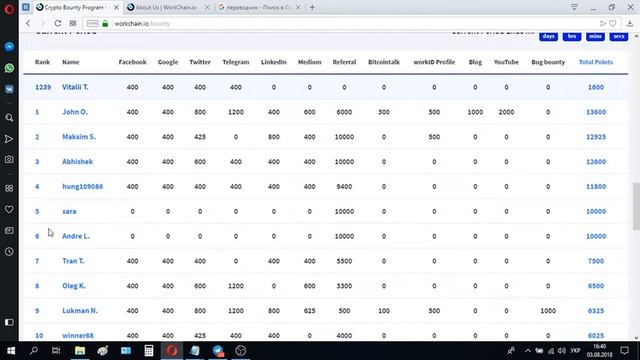The width and height of the screenshot is (640, 360).
Task: Show hidden system tray icons
Action: click(528, 351)
